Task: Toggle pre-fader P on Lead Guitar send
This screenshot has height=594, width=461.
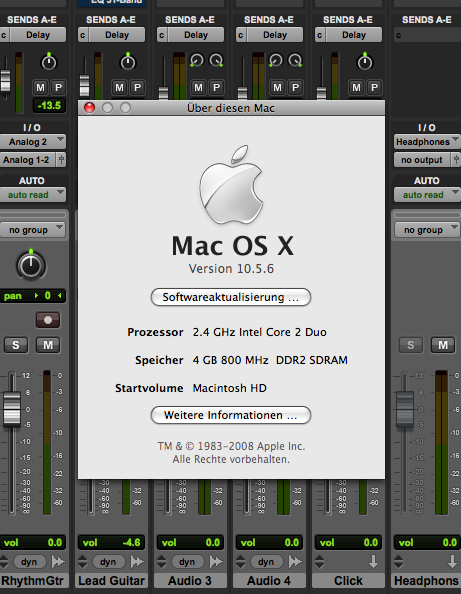Action: [138, 88]
